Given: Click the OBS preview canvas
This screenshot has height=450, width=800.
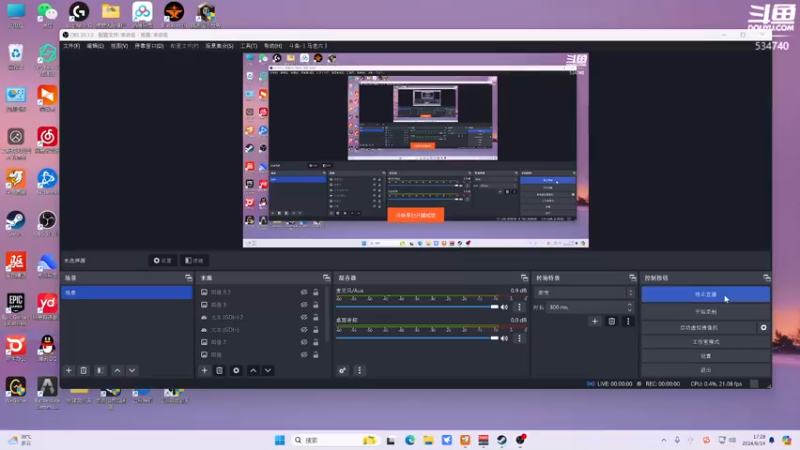Looking at the screenshot, I should click(x=415, y=151).
